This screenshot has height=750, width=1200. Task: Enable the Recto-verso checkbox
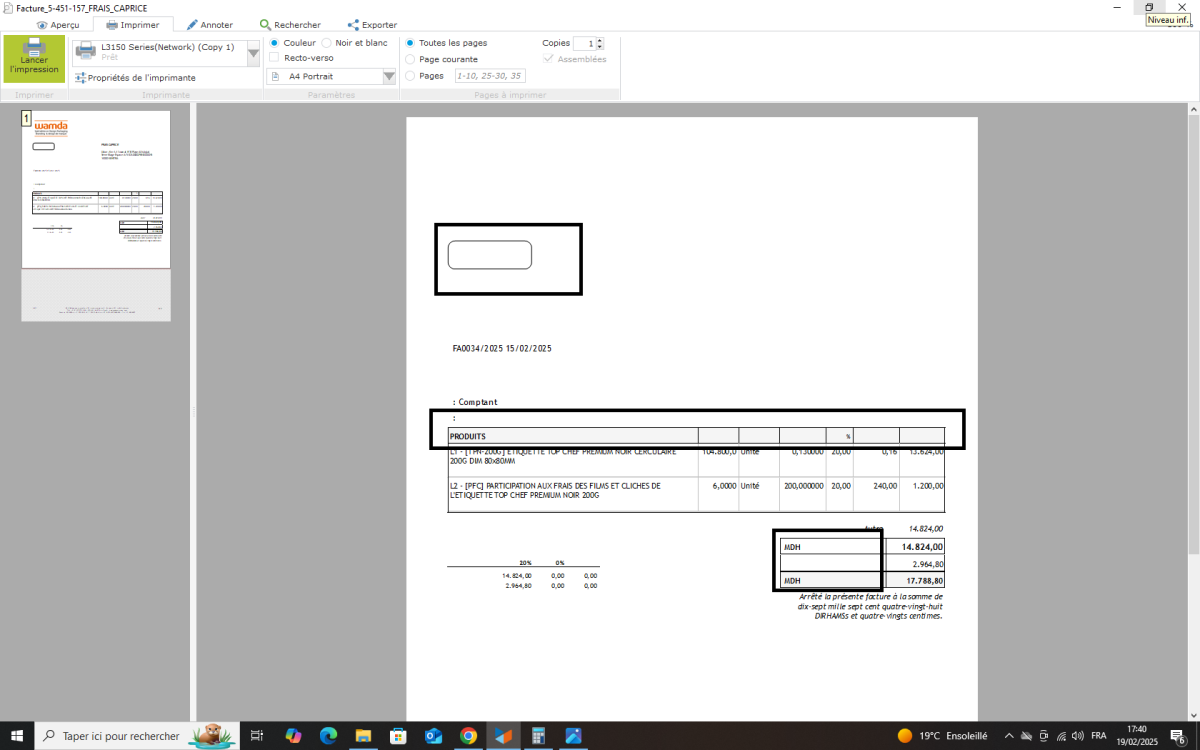(x=275, y=58)
